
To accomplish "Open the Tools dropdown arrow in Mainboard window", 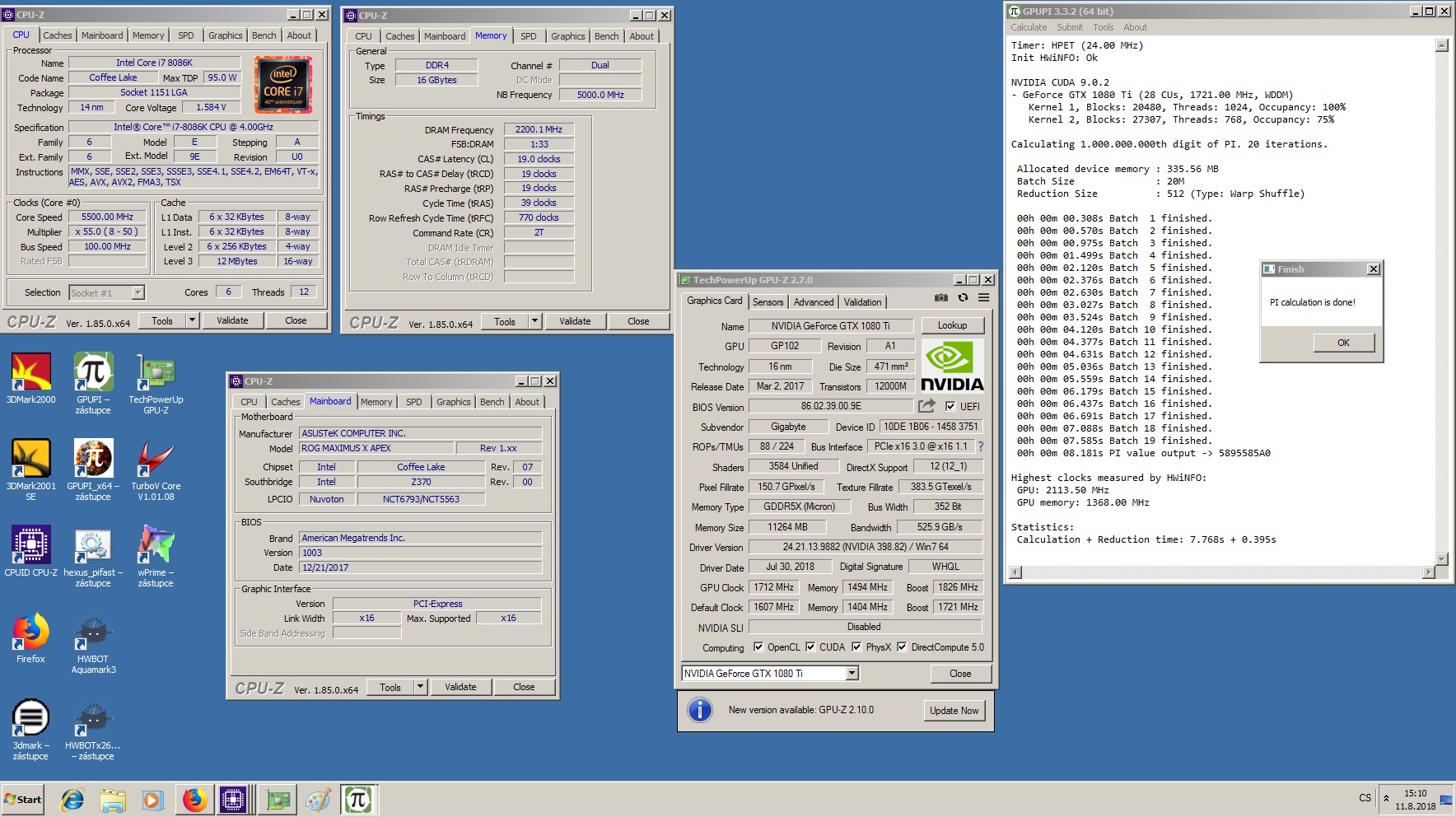I will point(421,687).
